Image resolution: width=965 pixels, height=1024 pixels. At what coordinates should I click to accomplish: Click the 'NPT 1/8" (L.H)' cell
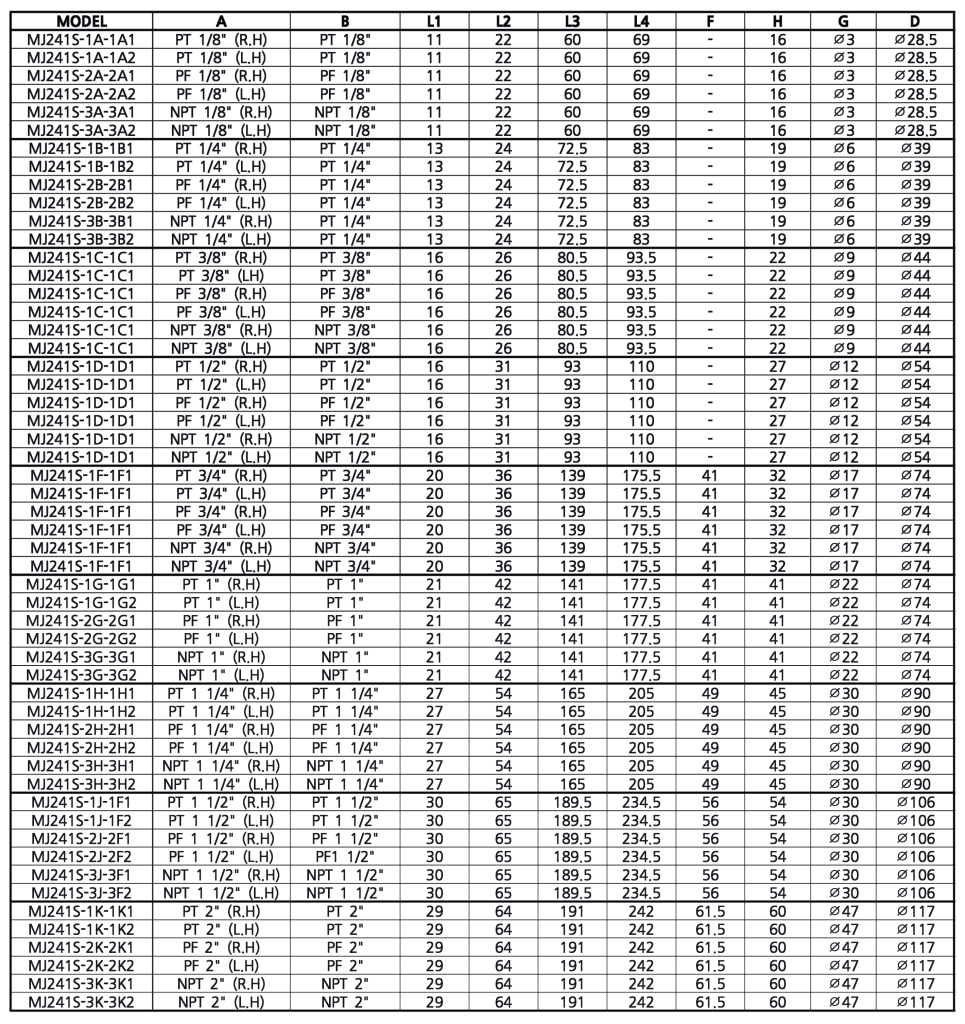[x=221, y=131]
